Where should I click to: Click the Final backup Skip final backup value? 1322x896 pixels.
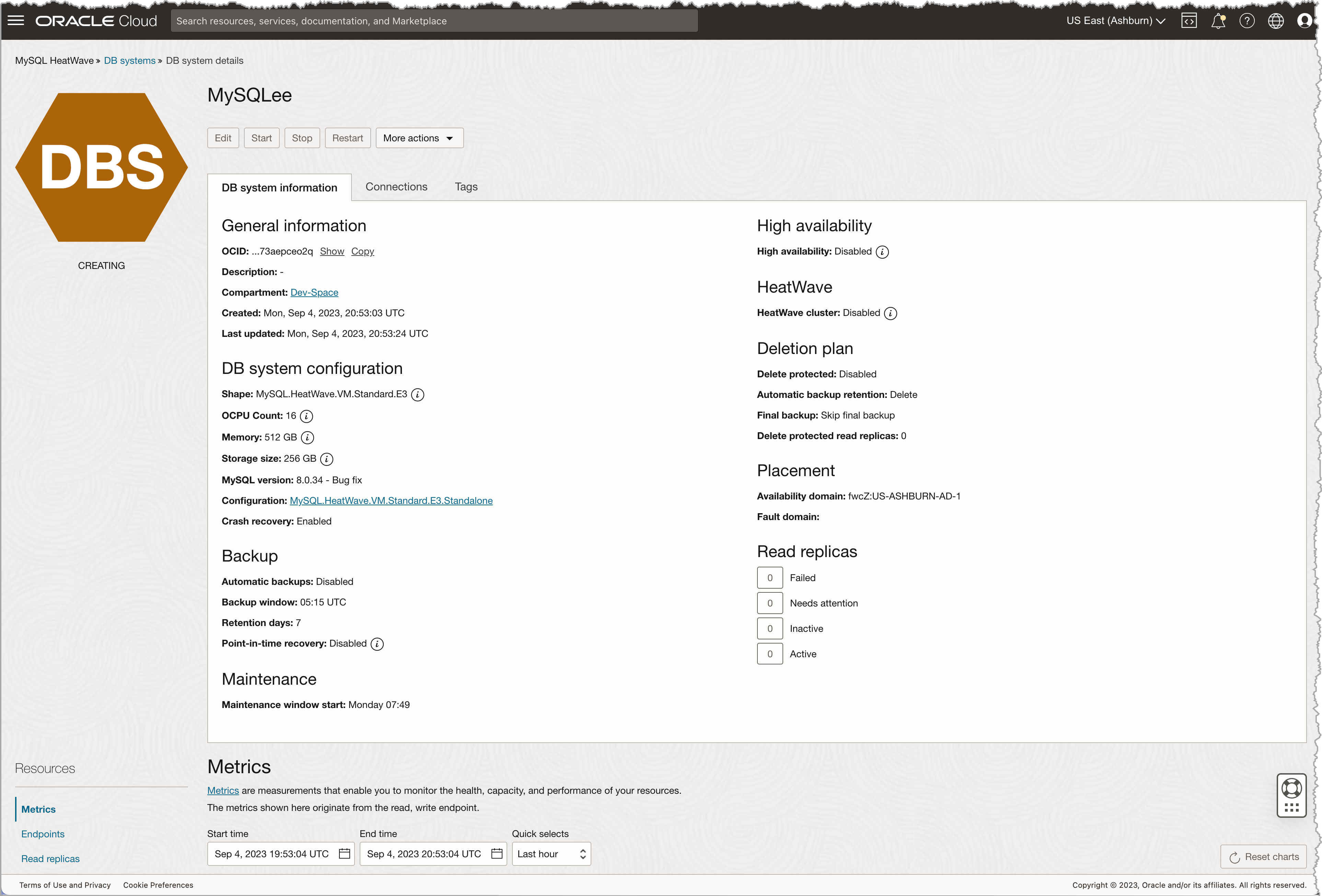[857, 416]
